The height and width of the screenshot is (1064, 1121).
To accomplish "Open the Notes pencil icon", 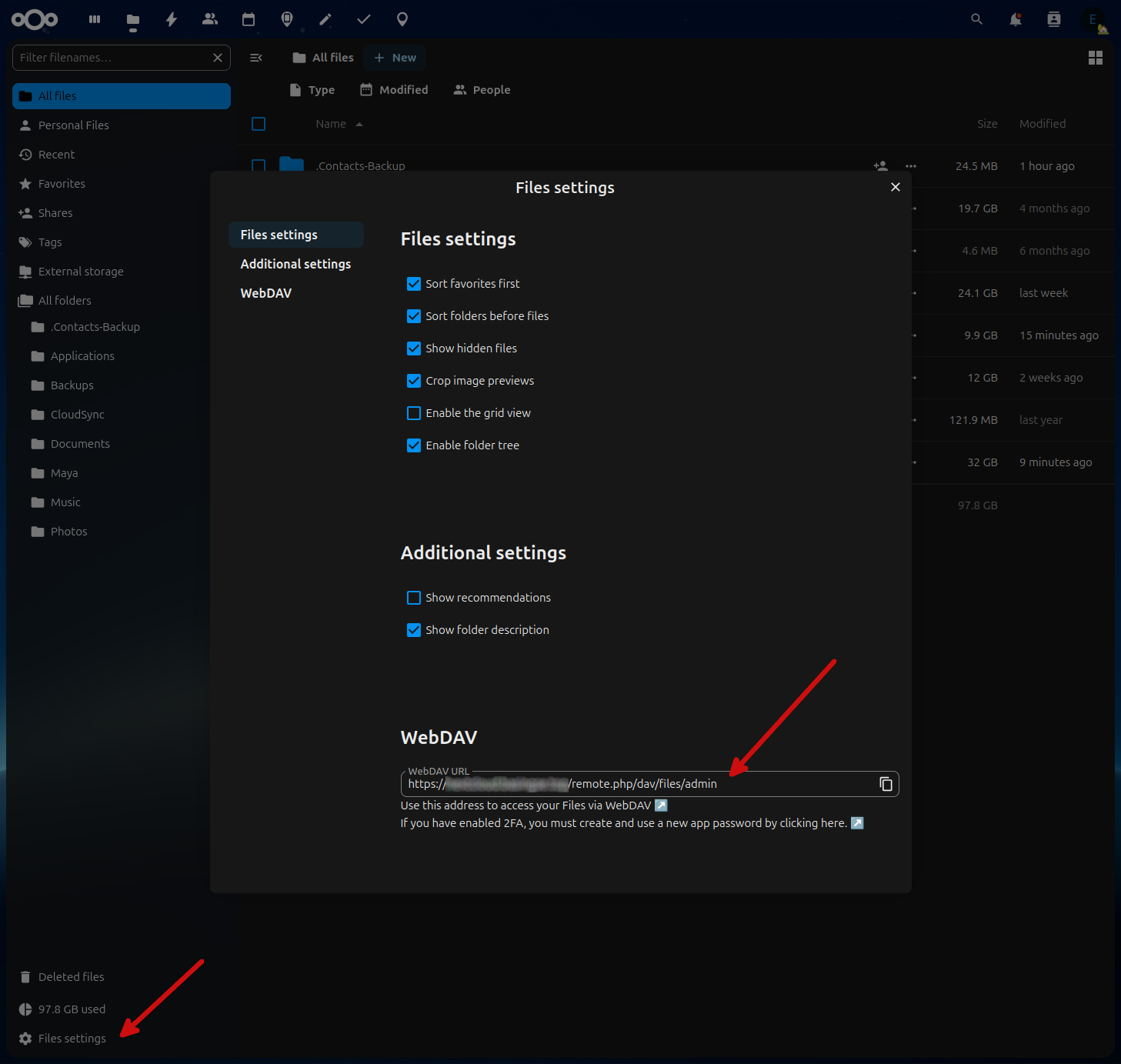I will click(325, 19).
